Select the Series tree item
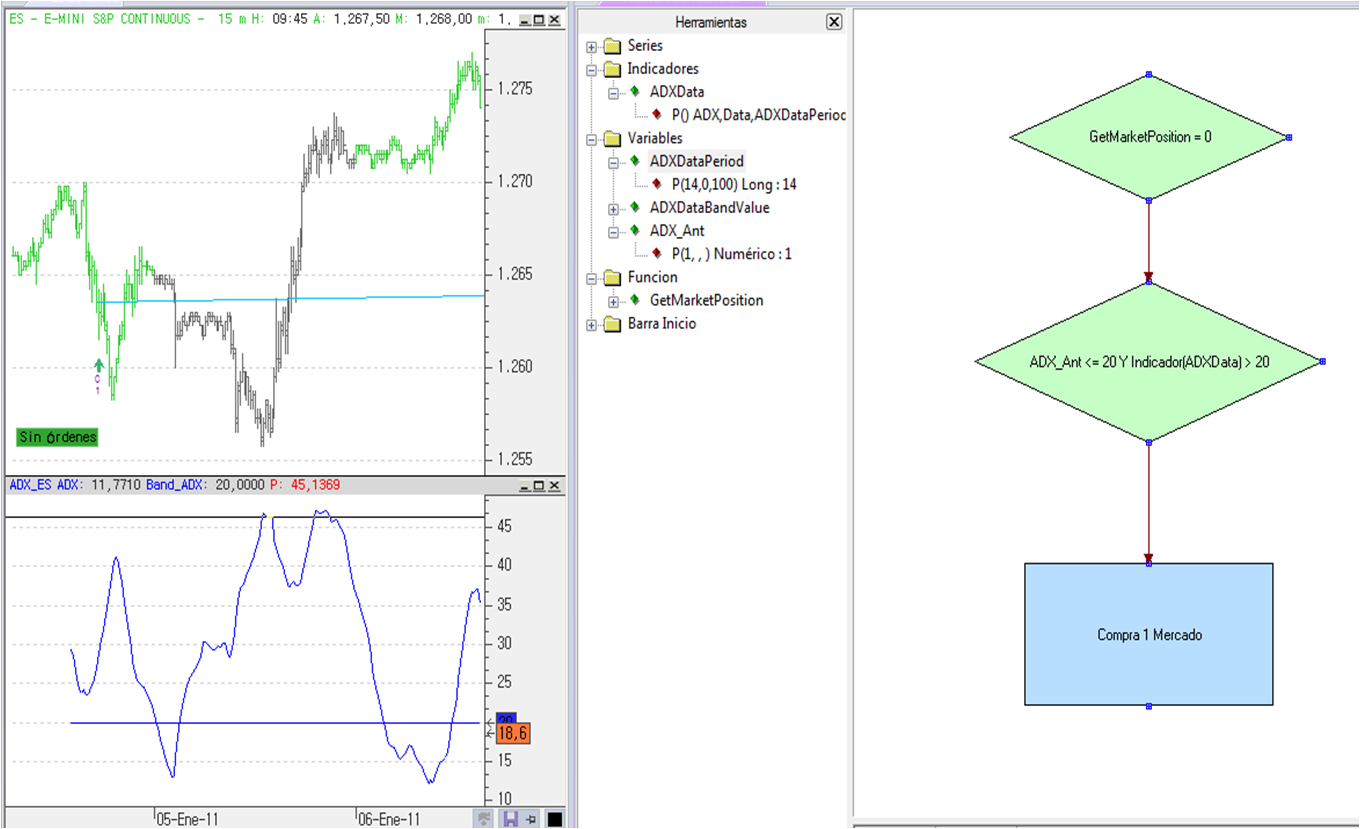The width and height of the screenshot is (1360, 829). point(645,46)
